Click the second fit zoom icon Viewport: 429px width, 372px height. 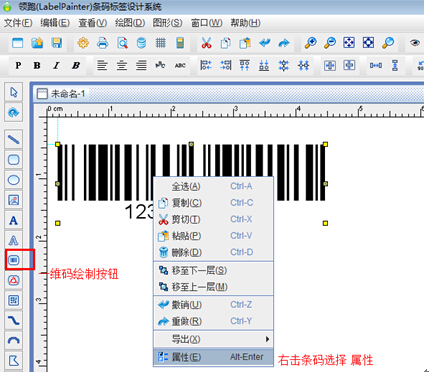(368, 43)
